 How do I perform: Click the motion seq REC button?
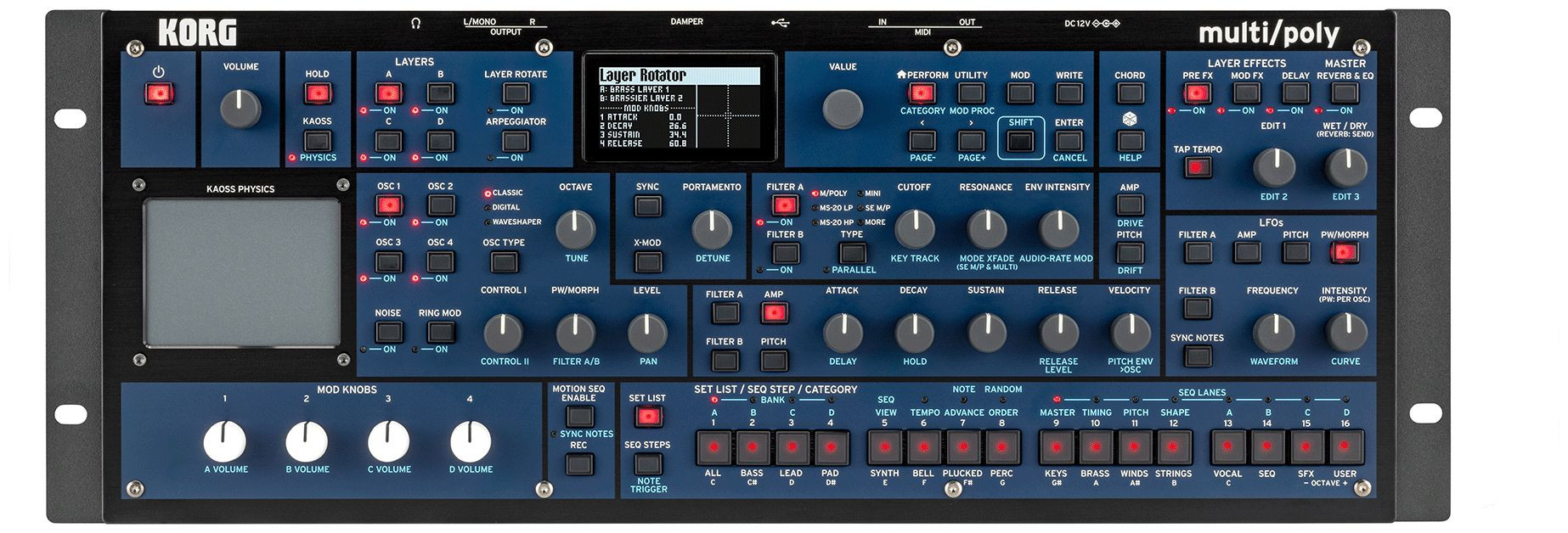coord(579,463)
